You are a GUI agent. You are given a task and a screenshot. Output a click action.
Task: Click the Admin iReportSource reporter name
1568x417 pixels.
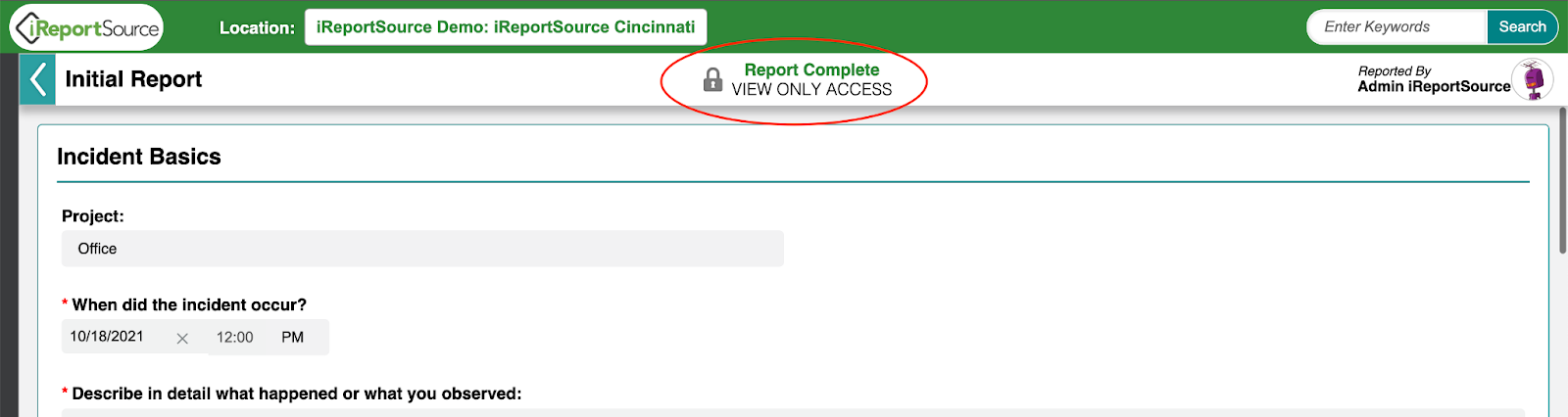pyautogui.click(x=1434, y=86)
